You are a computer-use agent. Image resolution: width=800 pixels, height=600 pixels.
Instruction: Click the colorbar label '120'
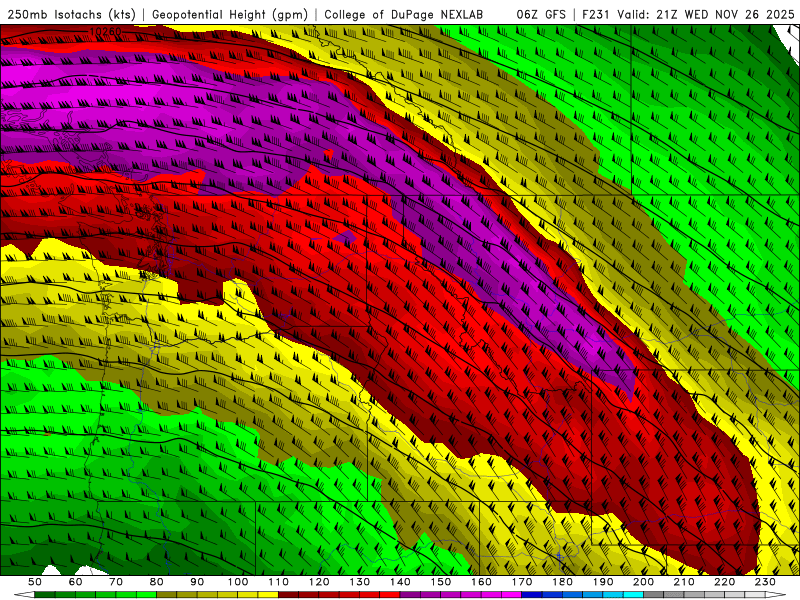pos(319,582)
